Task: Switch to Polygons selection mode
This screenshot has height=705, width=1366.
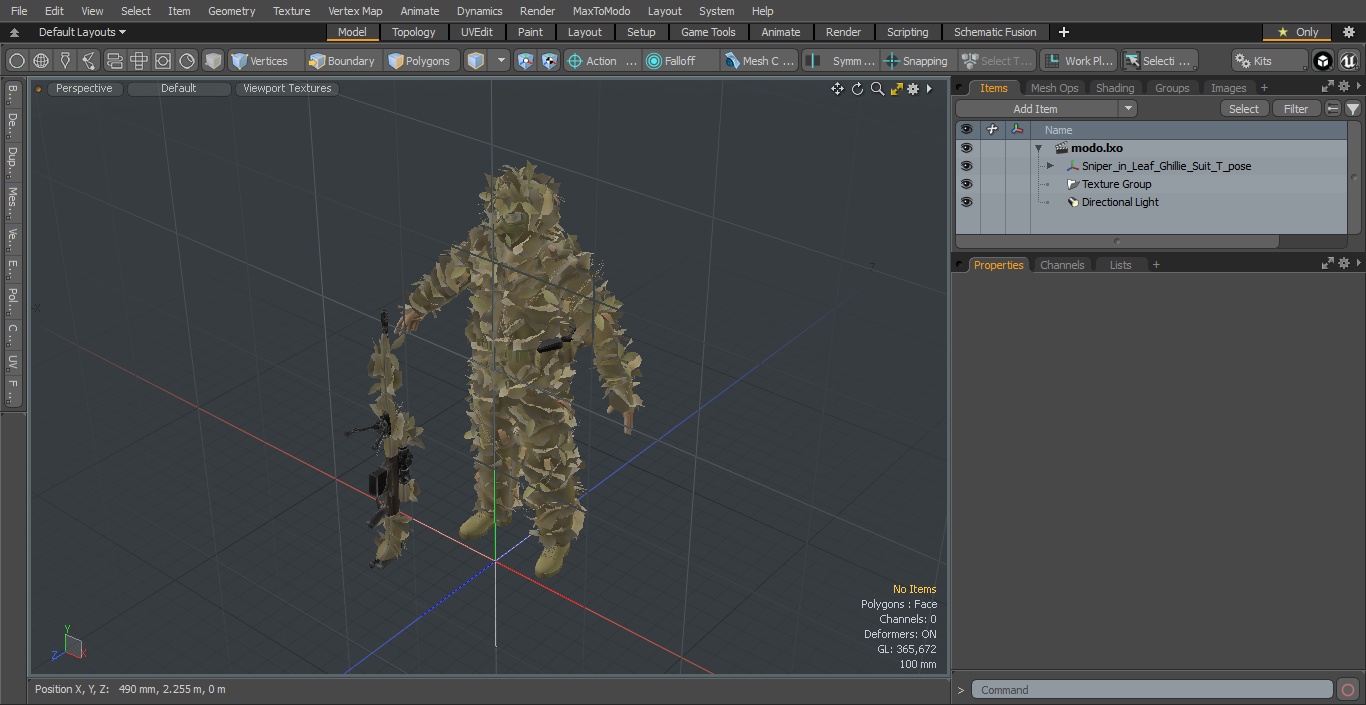Action: [420, 61]
